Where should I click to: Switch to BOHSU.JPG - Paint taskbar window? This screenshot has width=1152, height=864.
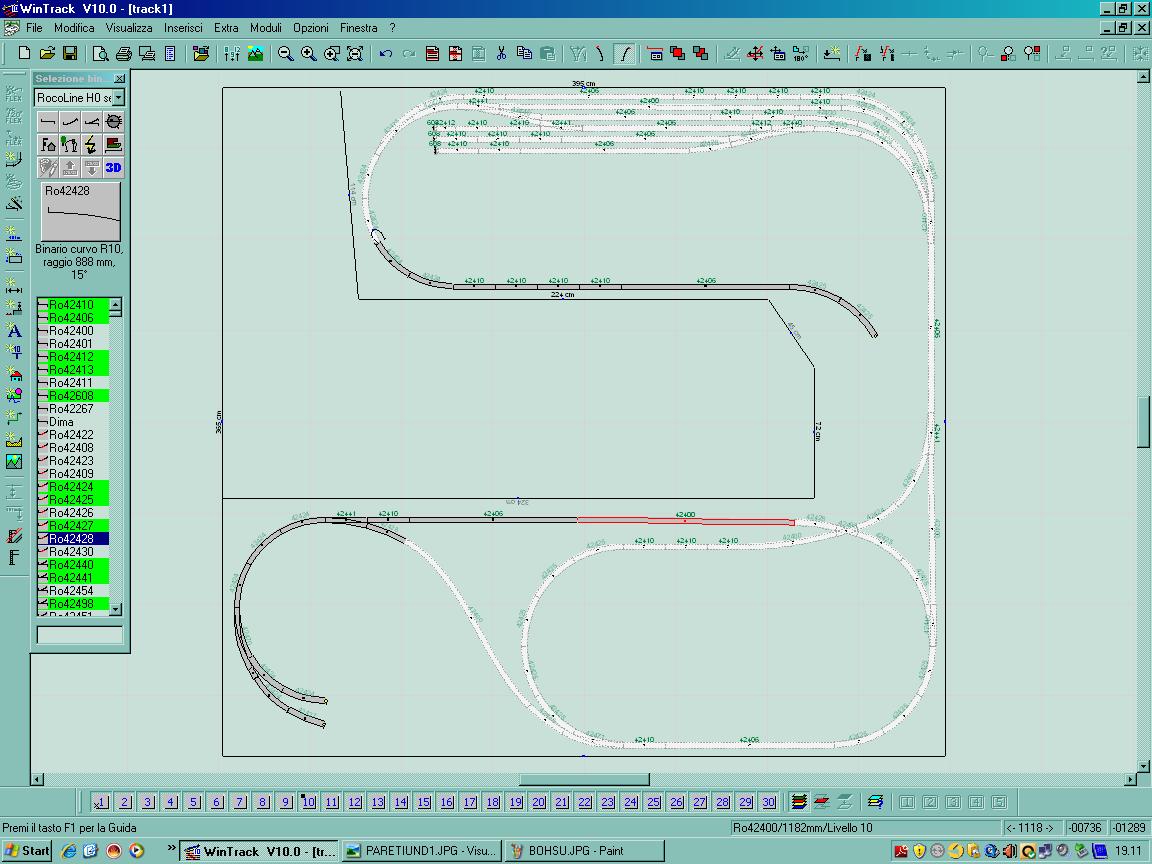pos(585,851)
